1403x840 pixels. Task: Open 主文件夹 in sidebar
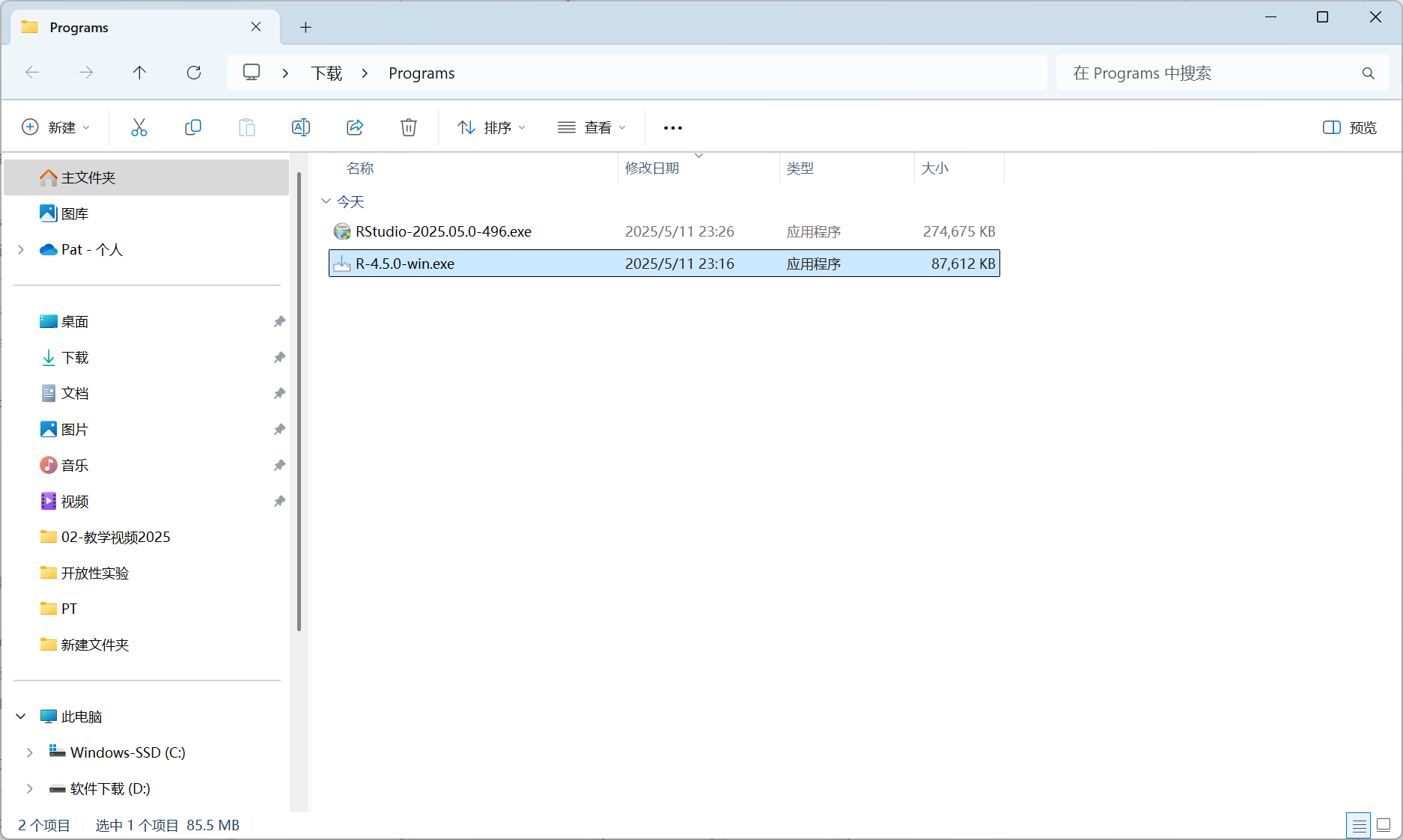pyautogui.click(x=147, y=177)
